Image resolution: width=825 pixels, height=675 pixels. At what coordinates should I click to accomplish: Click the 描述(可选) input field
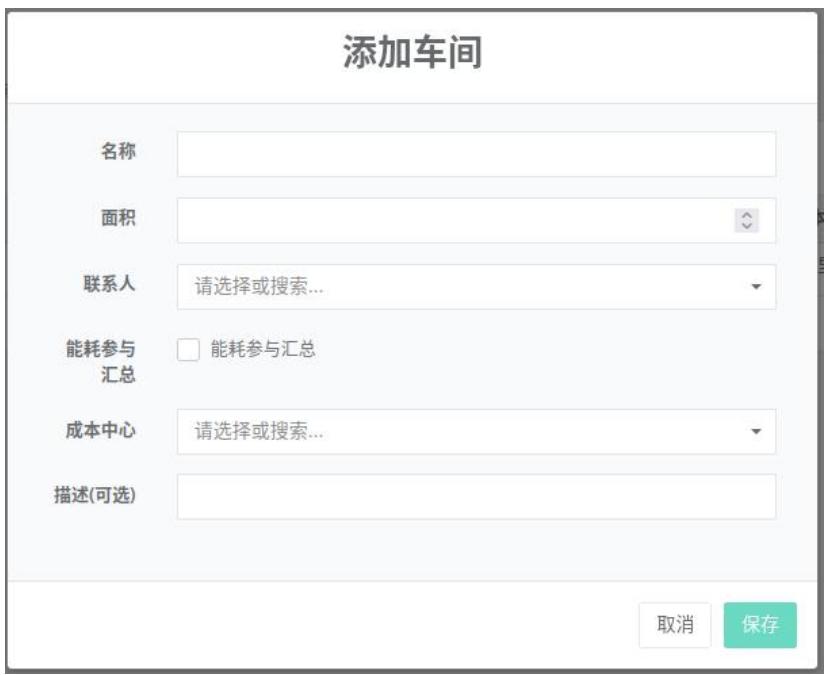tap(476, 497)
